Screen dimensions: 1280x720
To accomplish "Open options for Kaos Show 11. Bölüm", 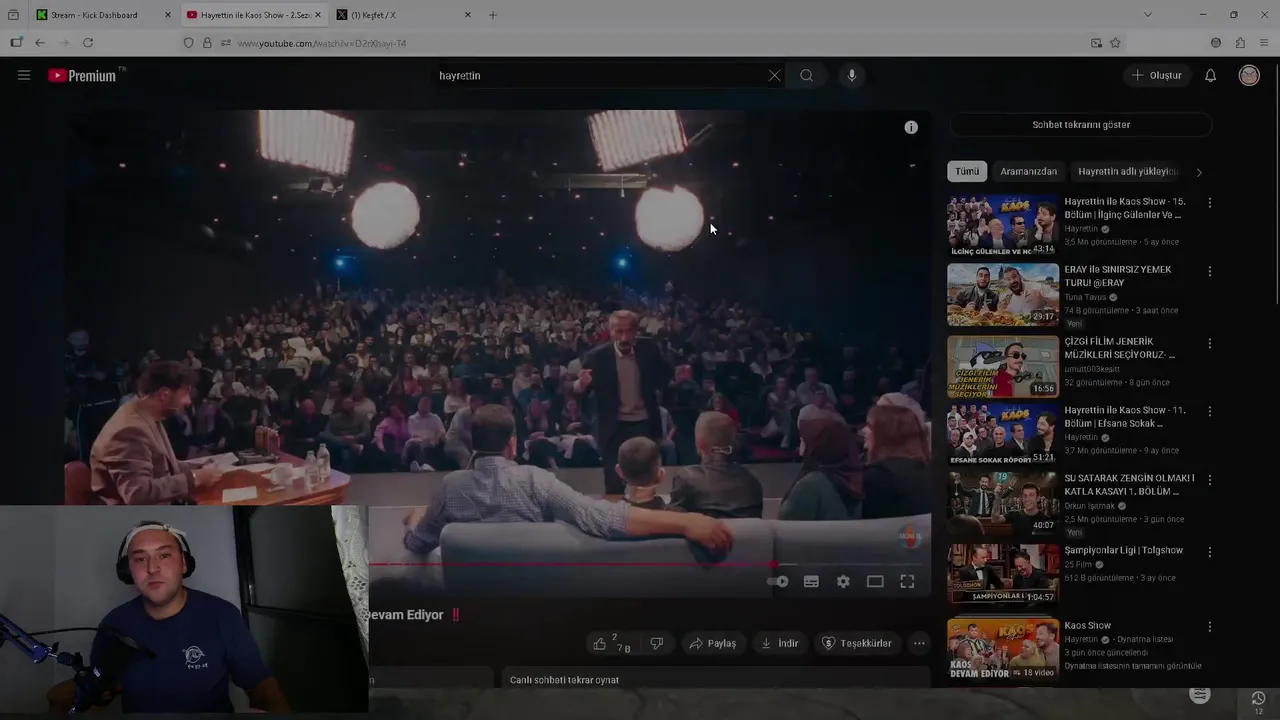I will tap(1209, 411).
